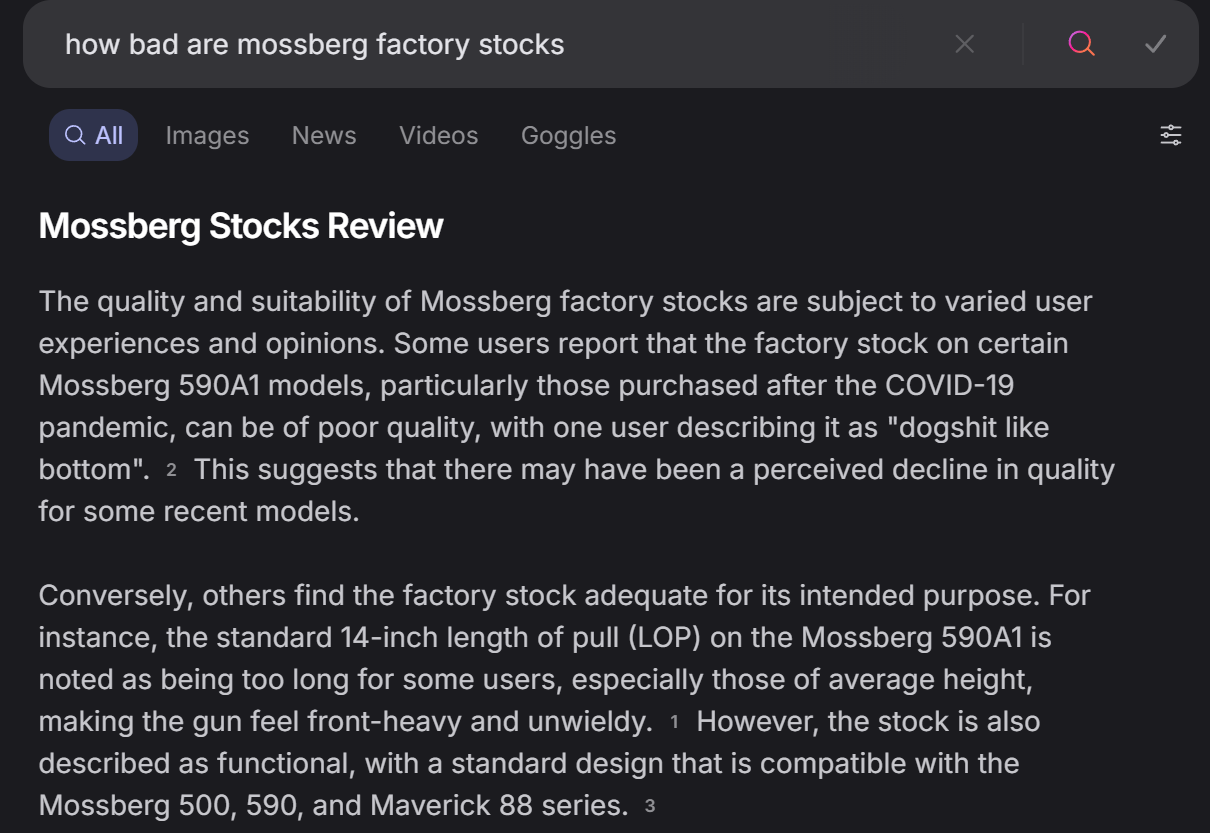Image resolution: width=1210 pixels, height=833 pixels.
Task: Open the search filter settings sliders icon
Action: 1170,135
